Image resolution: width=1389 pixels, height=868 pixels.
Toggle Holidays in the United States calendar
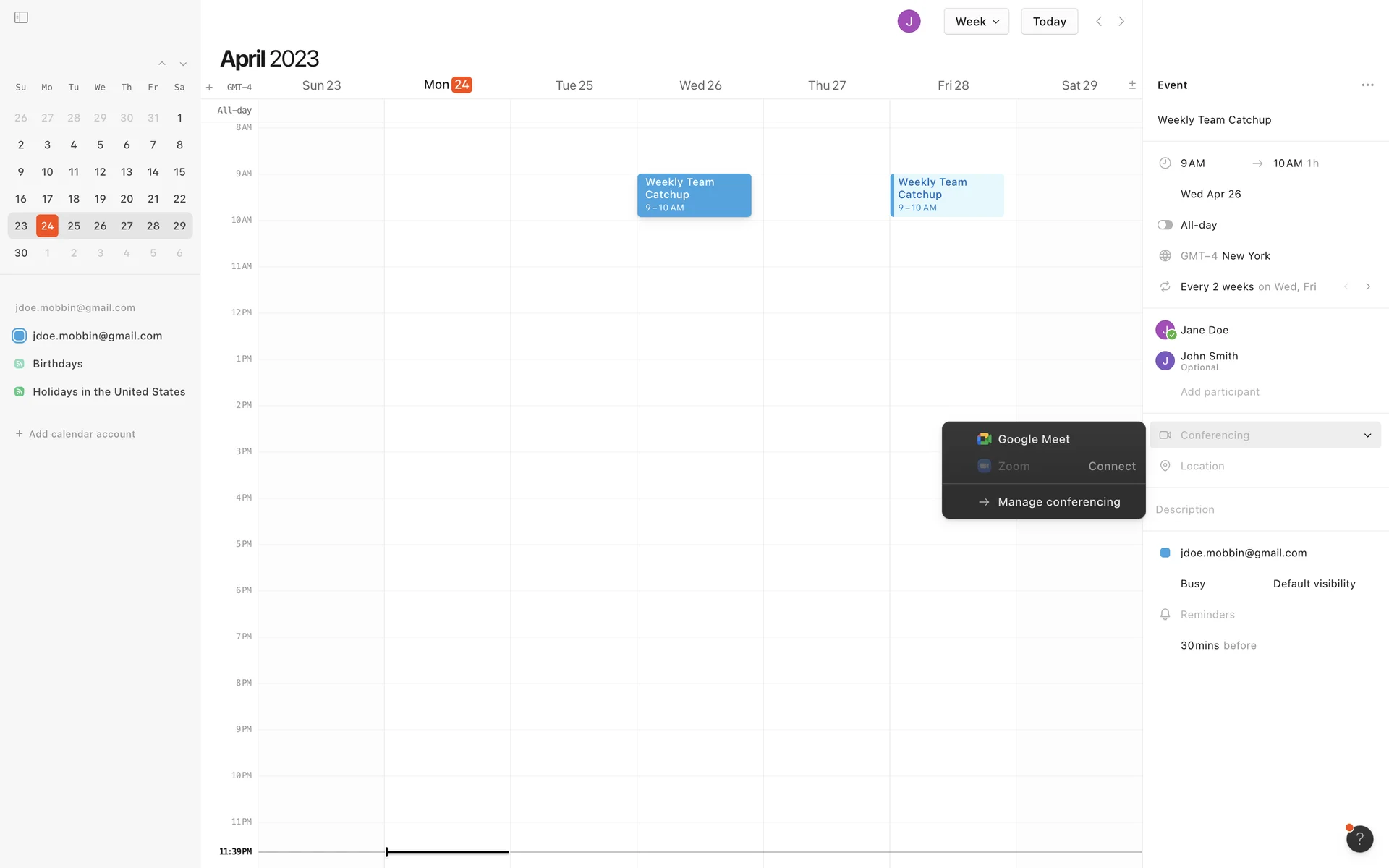[x=20, y=392]
